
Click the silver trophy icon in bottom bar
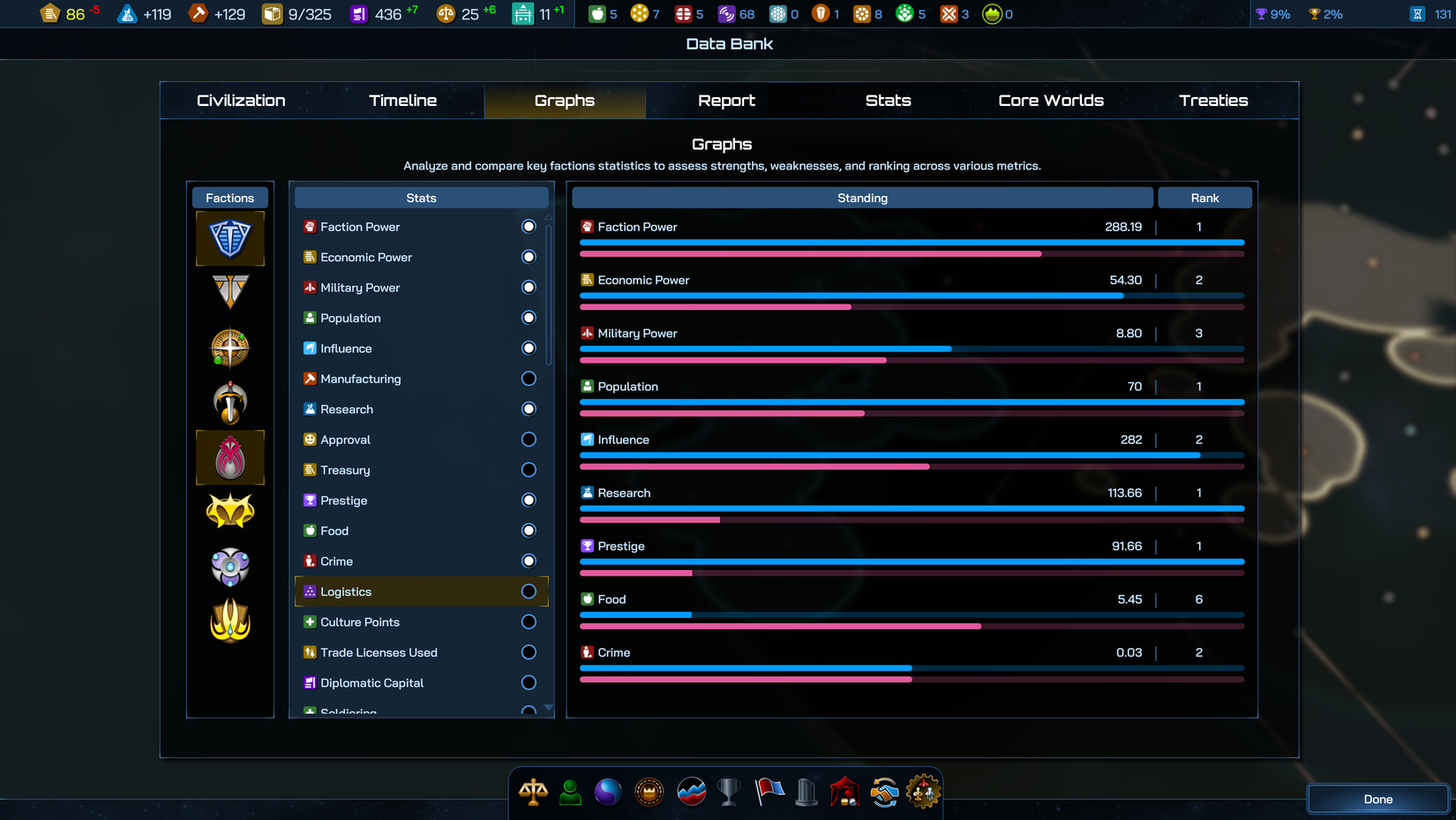(729, 792)
